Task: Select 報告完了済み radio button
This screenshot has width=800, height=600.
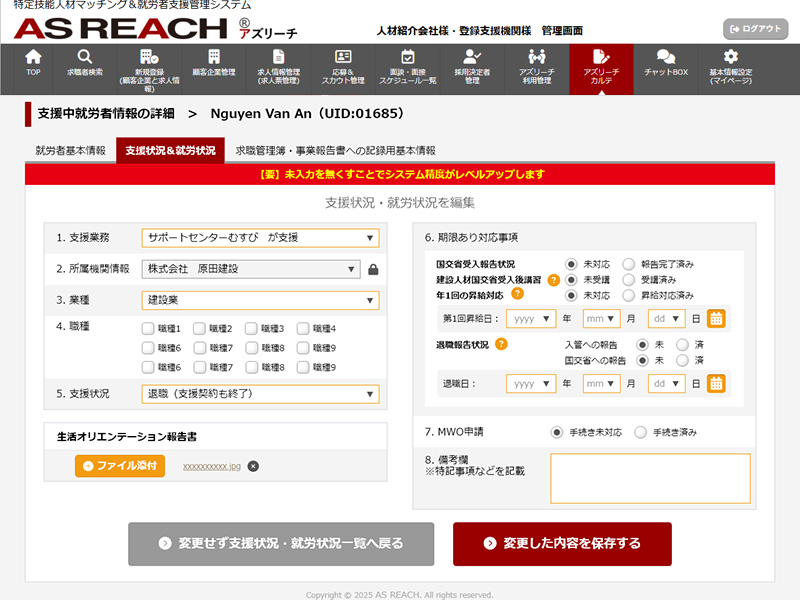Action: 629,264
